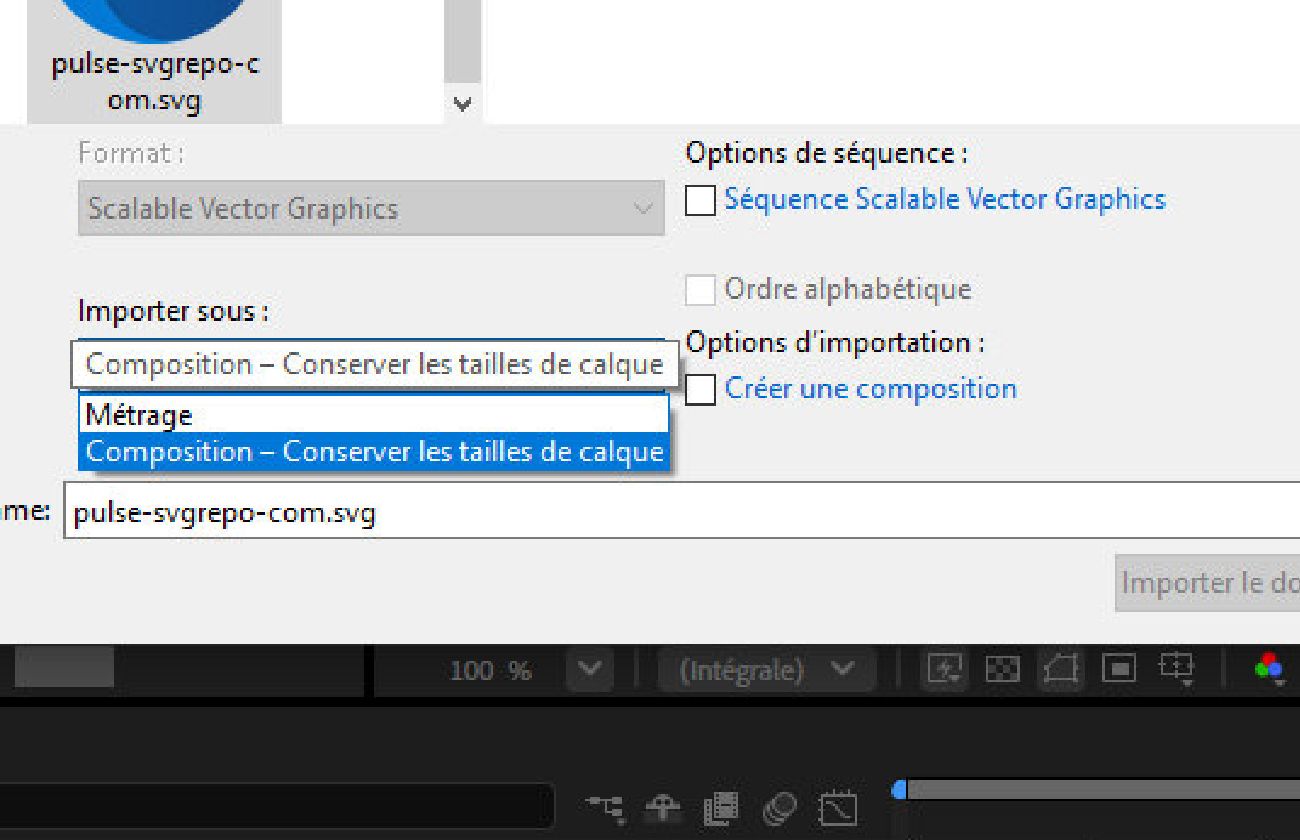
Task: Open the Graph Editor
Action: pos(840,807)
